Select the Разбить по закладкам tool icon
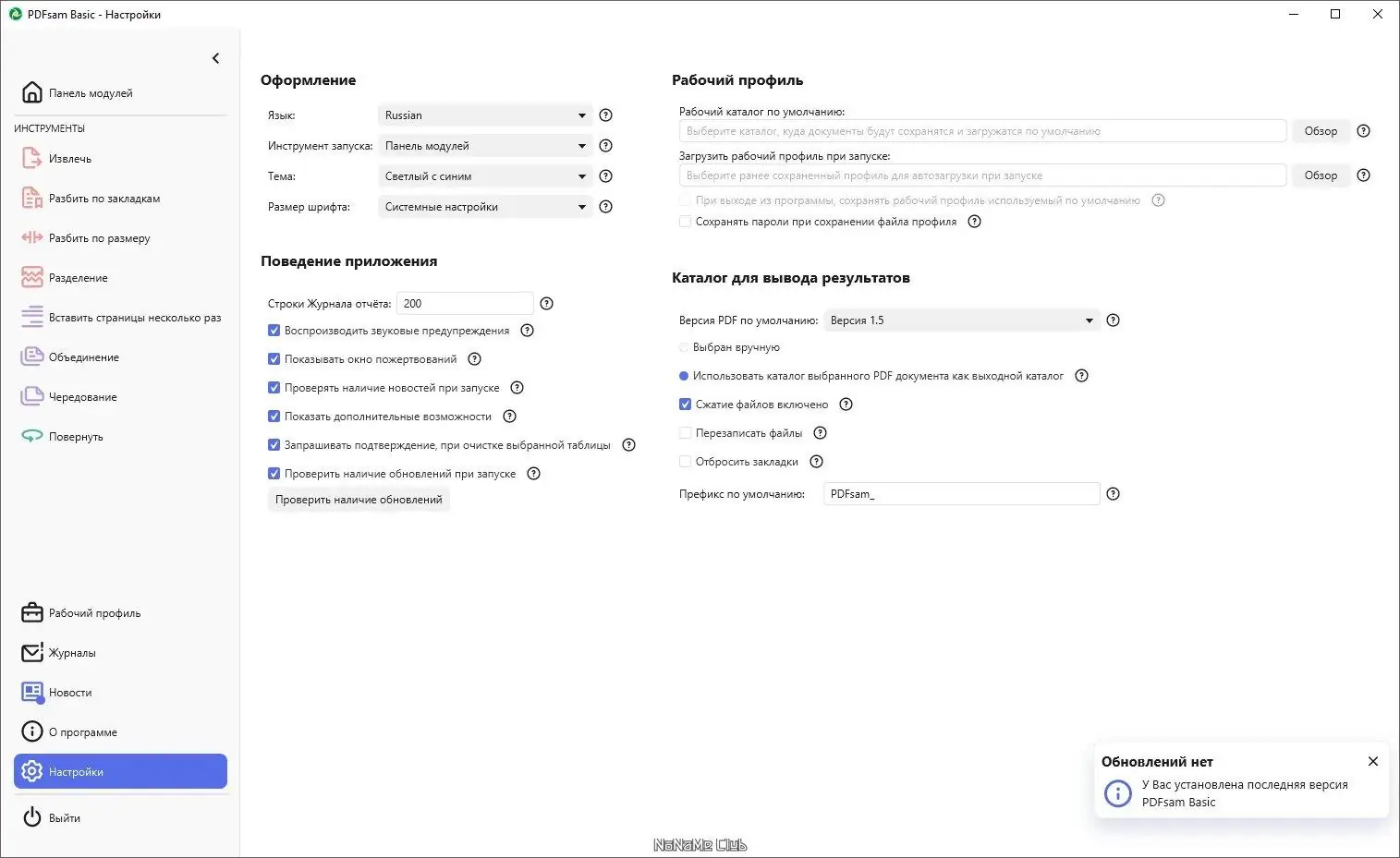 32,199
